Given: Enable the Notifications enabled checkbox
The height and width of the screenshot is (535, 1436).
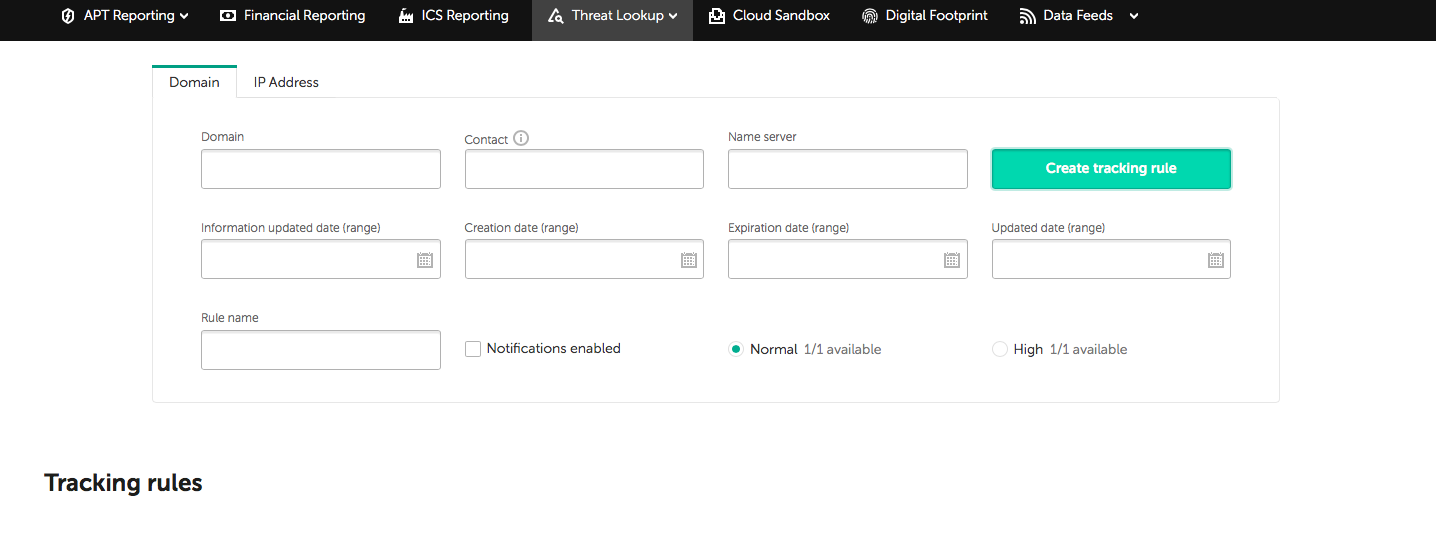Looking at the screenshot, I should [473, 349].
